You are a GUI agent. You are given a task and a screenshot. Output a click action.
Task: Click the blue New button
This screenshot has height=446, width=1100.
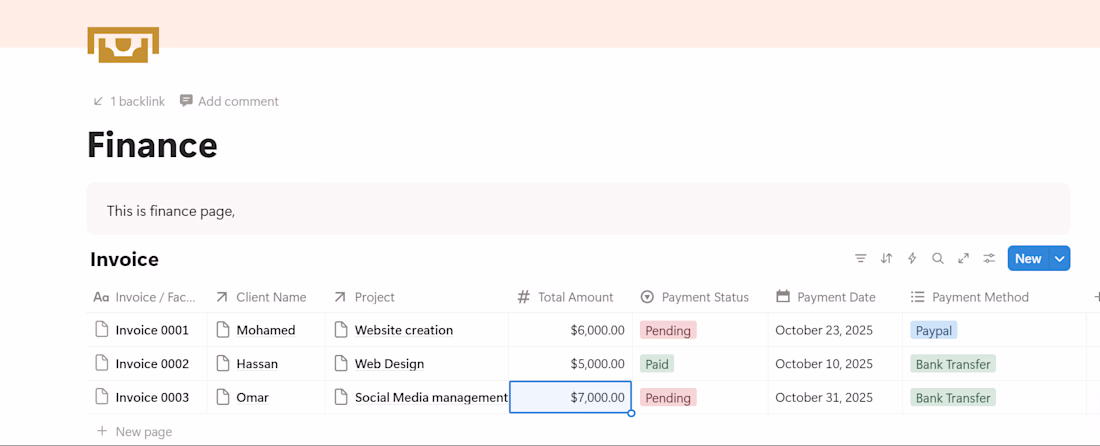1027,258
